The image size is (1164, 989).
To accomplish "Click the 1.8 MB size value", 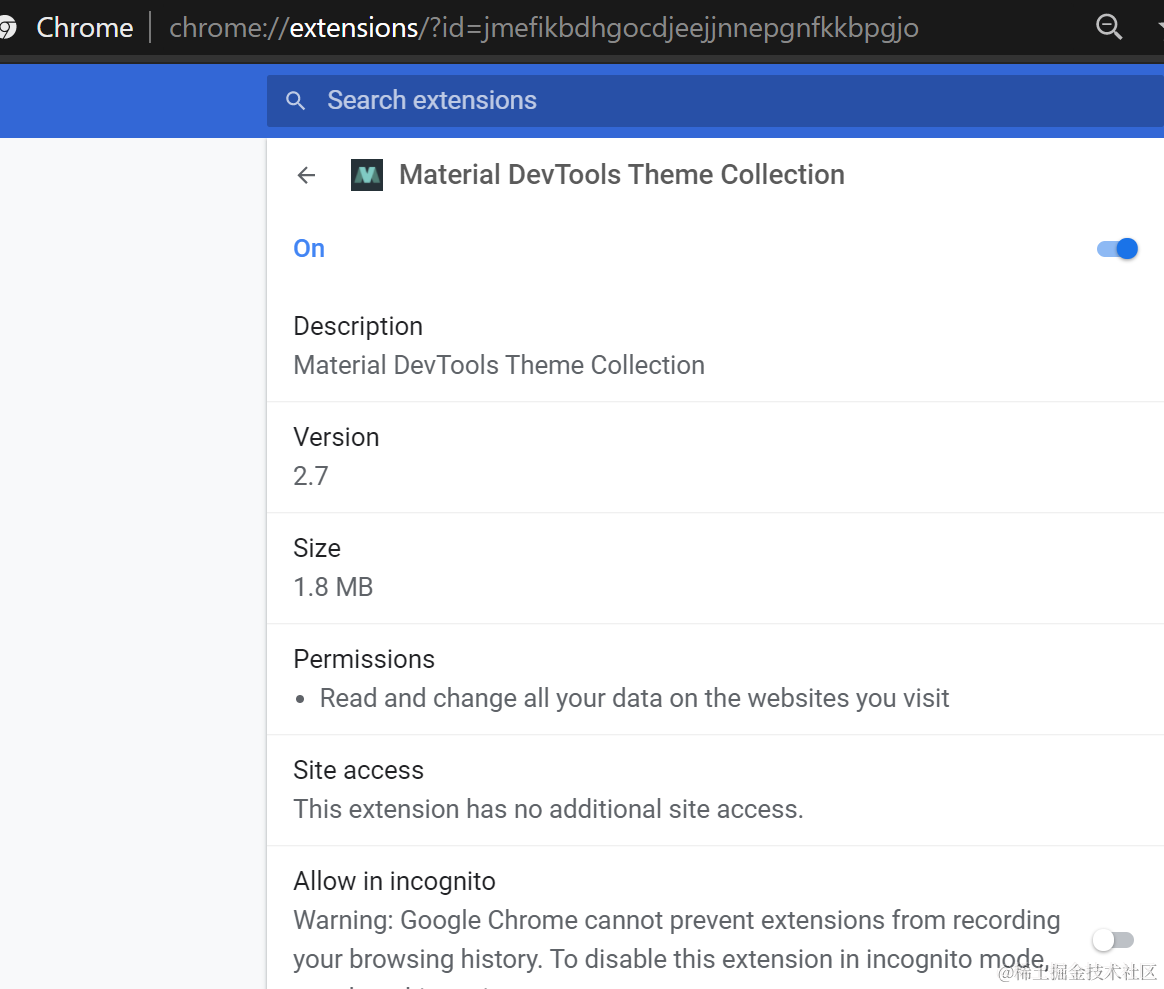I will point(333,587).
